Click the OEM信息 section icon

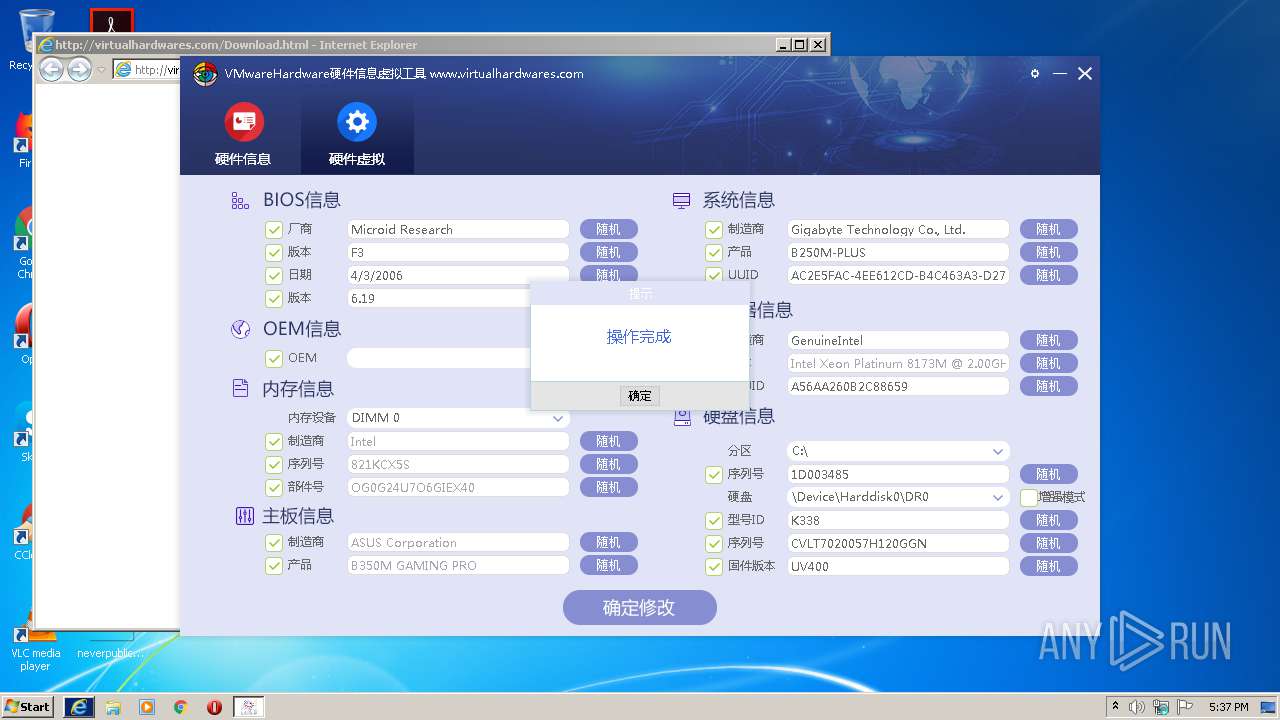tap(240, 329)
